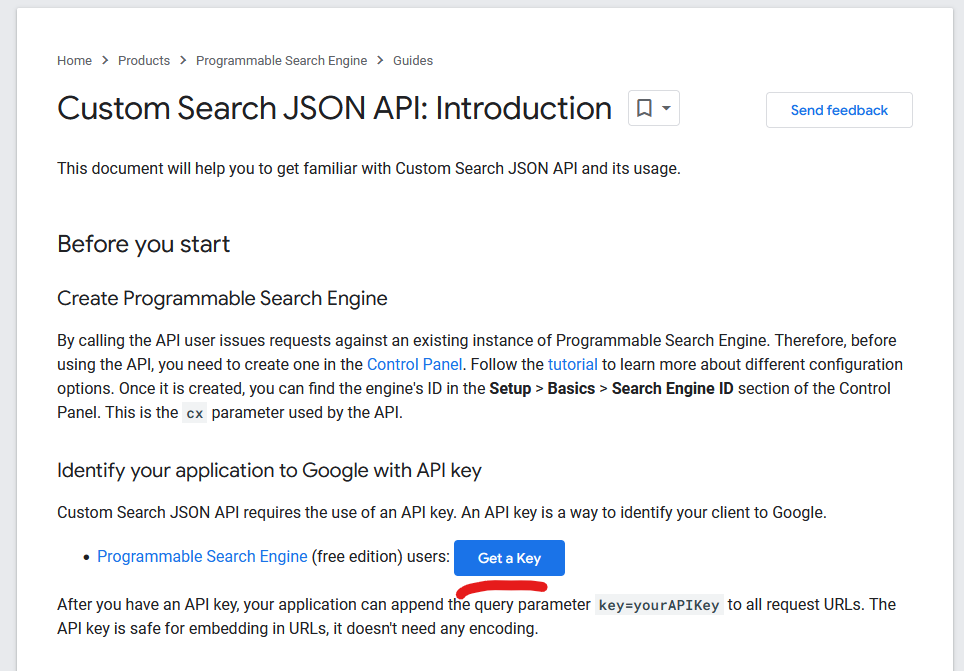Click the Custom Search JSON API title
964x671 pixels.
pyautogui.click(x=334, y=108)
